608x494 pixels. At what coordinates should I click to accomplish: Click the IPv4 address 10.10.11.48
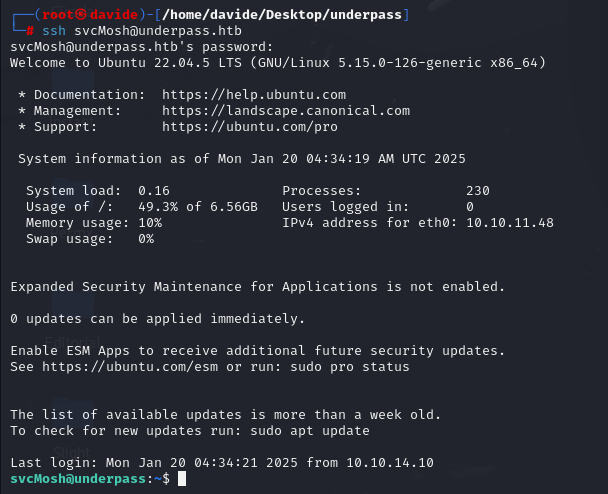coord(510,223)
